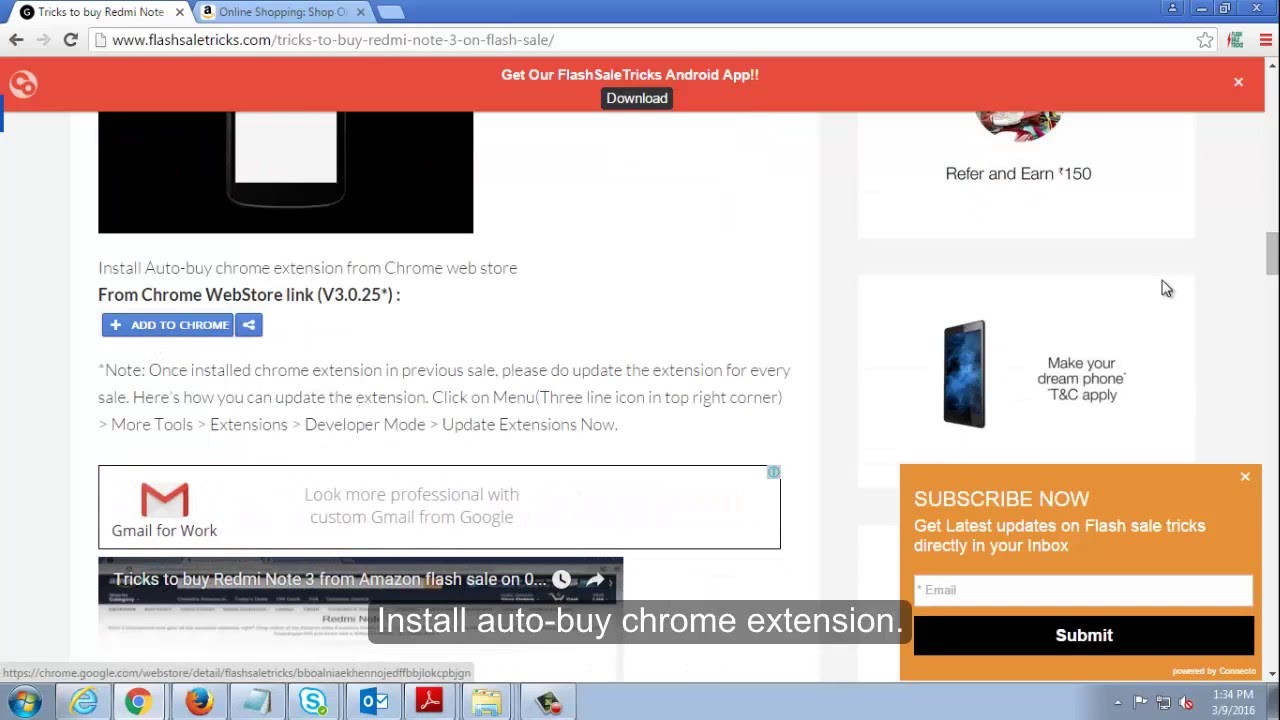Open Skype from the taskbar

click(314, 702)
